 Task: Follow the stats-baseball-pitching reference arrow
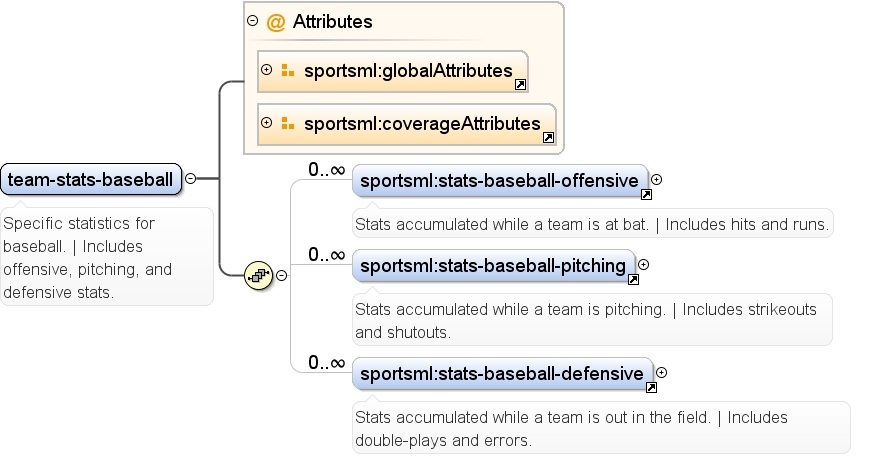(x=633, y=280)
